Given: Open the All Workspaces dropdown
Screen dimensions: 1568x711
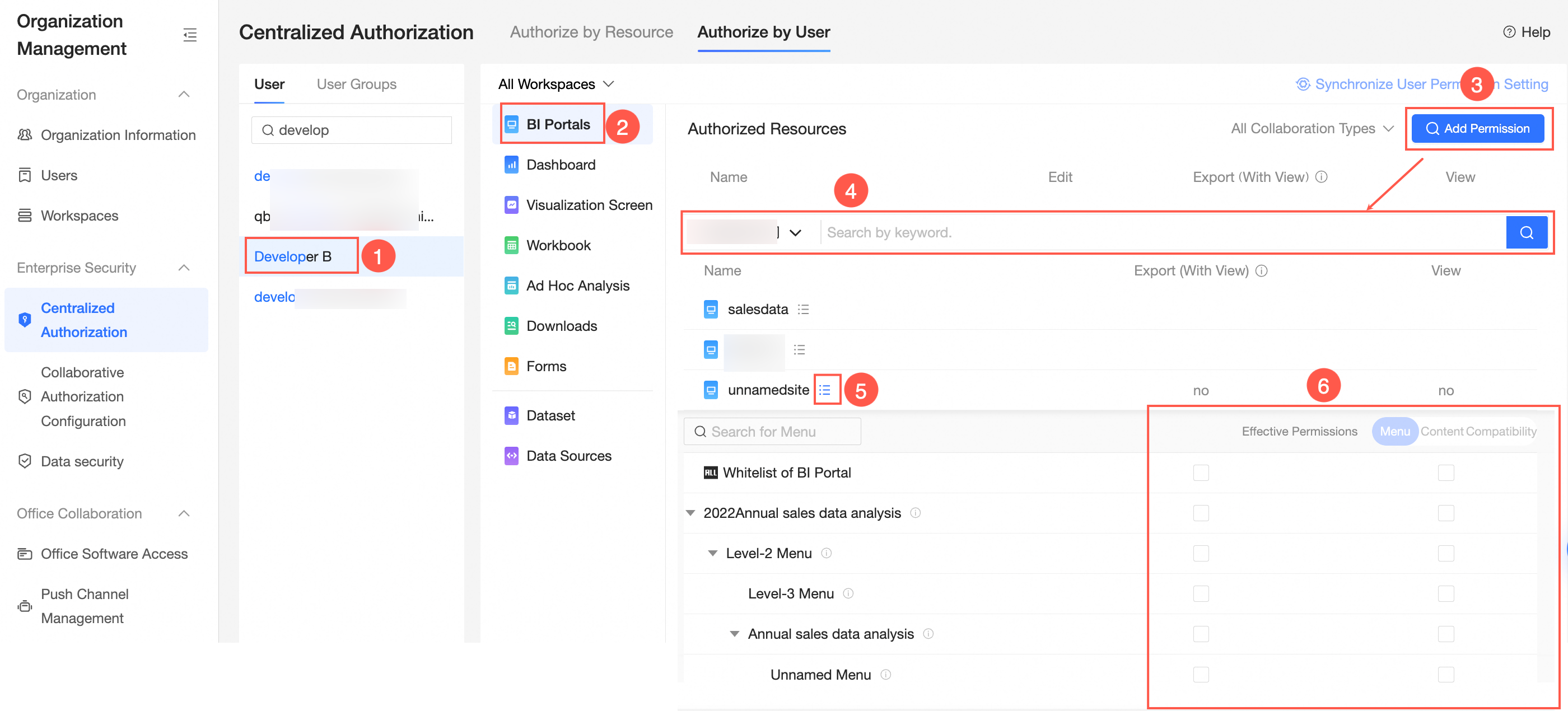Looking at the screenshot, I should (x=555, y=84).
